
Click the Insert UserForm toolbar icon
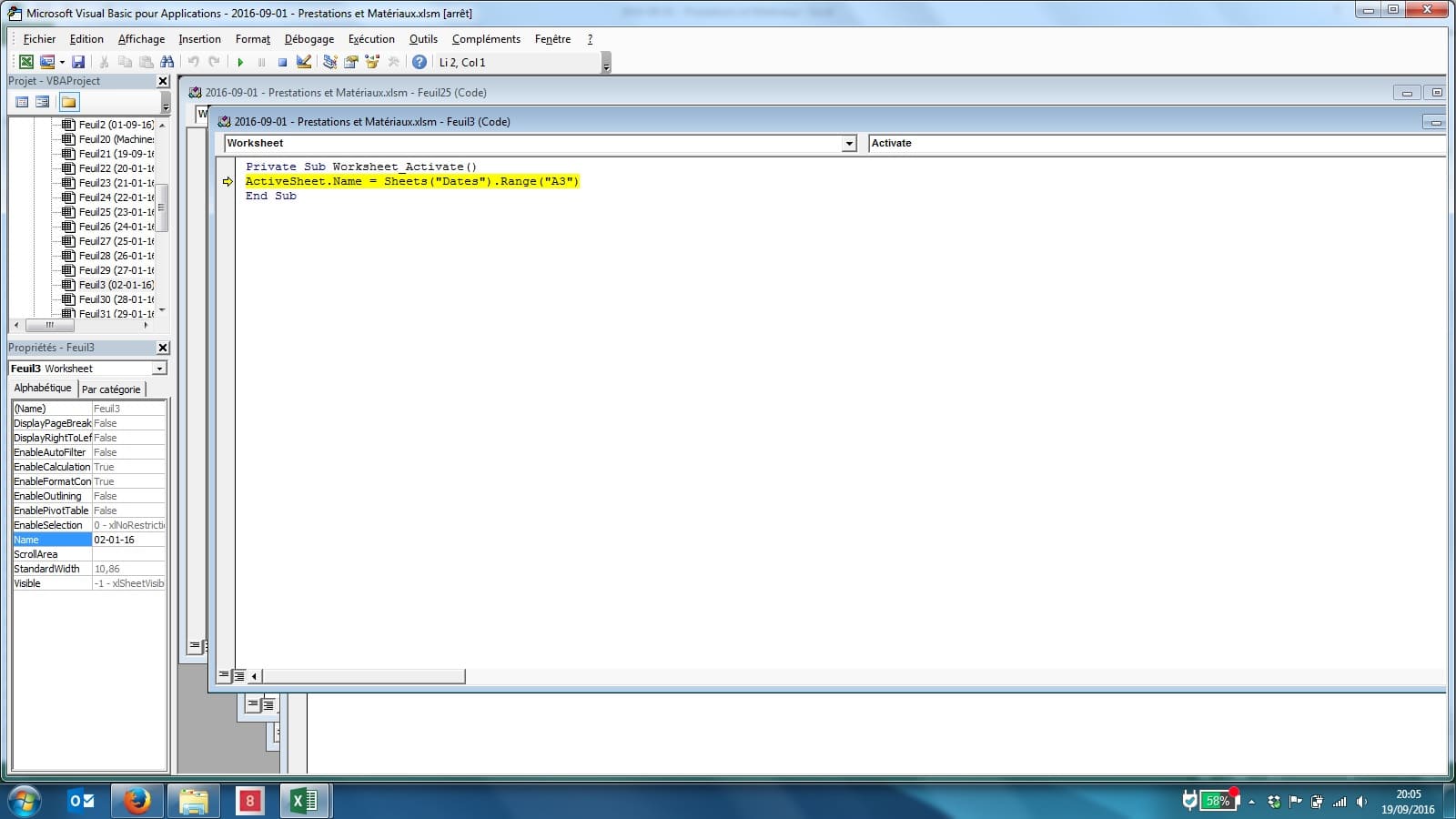[x=47, y=62]
